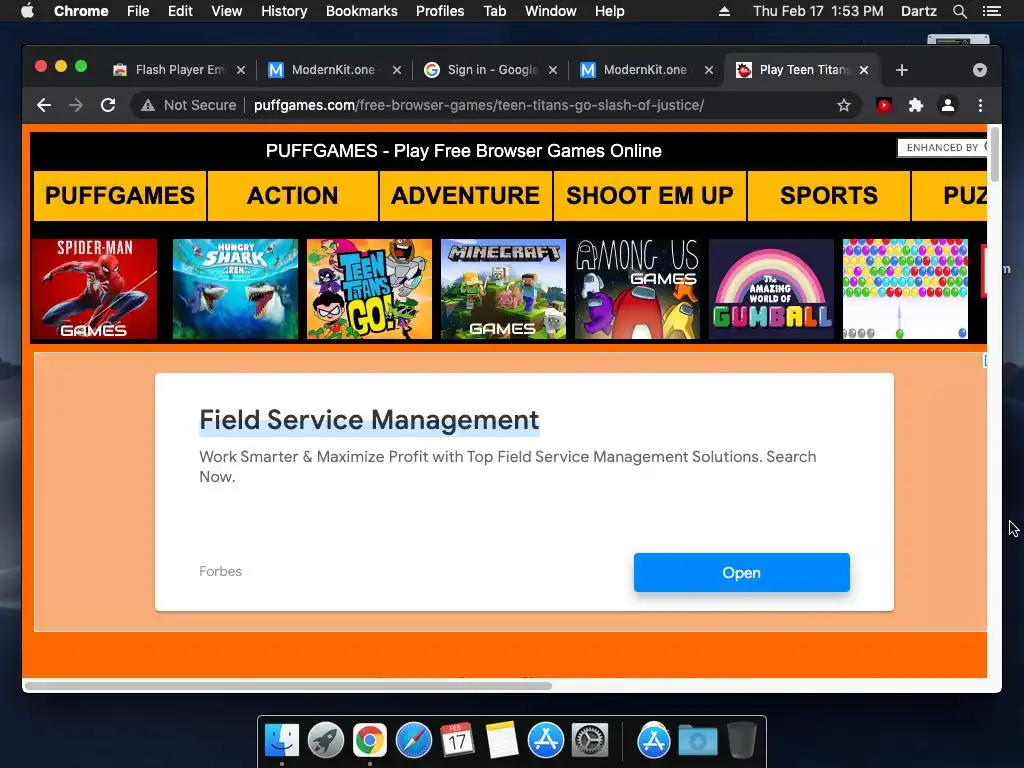Open Safari from the Dock

[413, 741]
